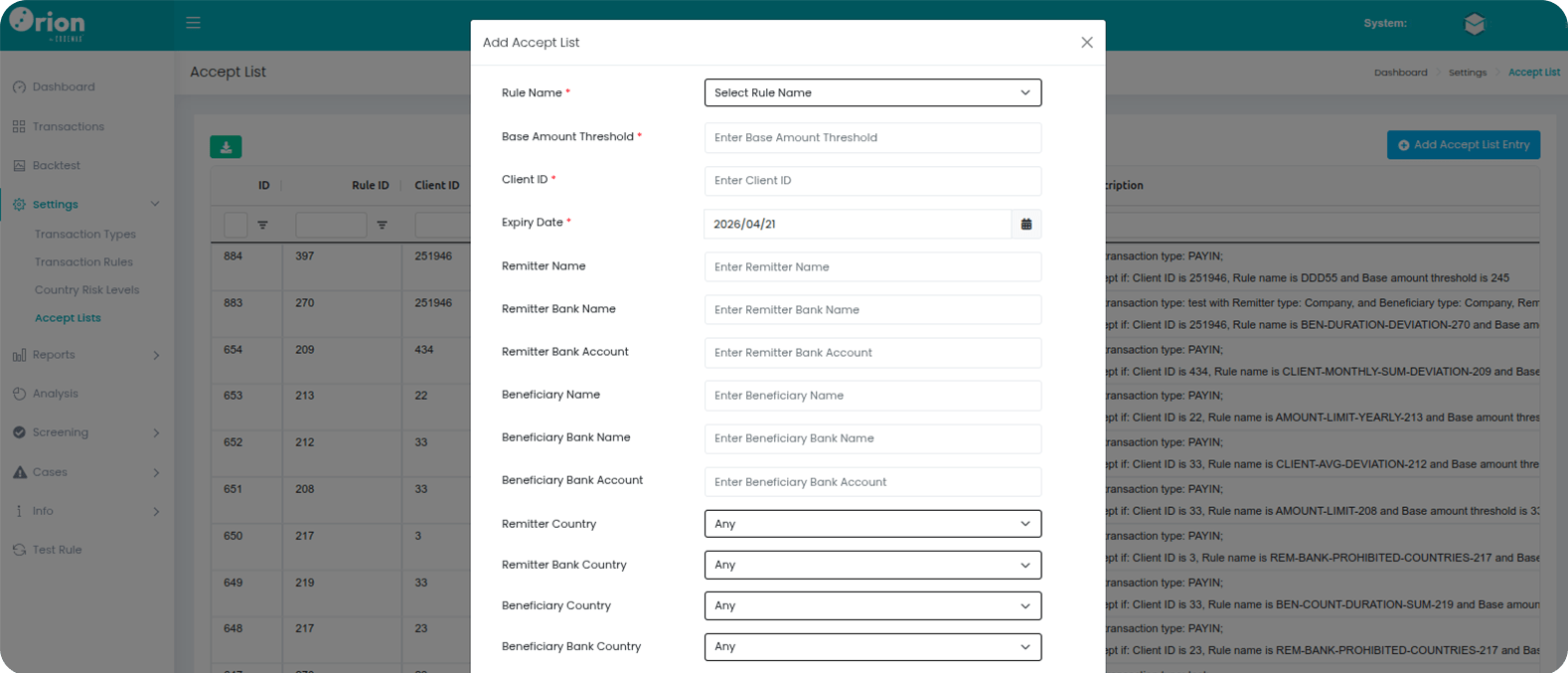Expand the Remitter Country dropdown
The width and height of the screenshot is (1568, 673).
pos(871,524)
